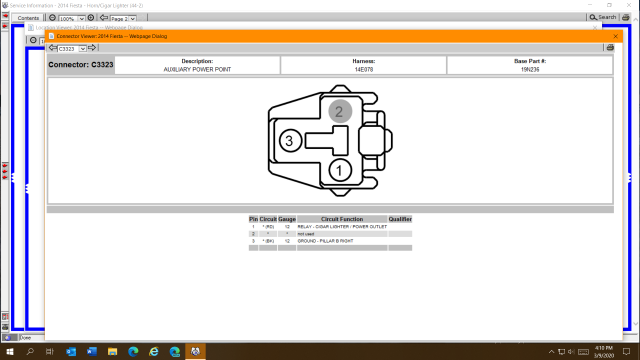Image resolution: width=640 pixels, height=360 pixels.
Task: Click description 'AUXILIARY POWER POINT'
Action: pyautogui.click(x=197, y=69)
